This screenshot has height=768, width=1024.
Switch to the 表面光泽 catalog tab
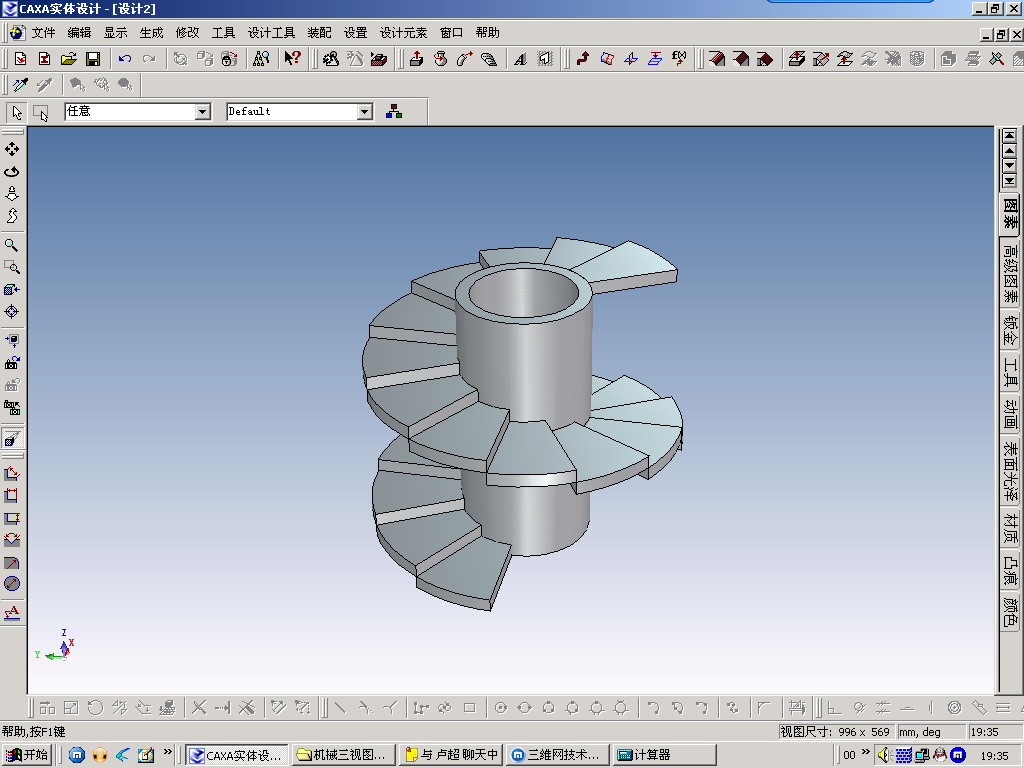coord(1010,472)
